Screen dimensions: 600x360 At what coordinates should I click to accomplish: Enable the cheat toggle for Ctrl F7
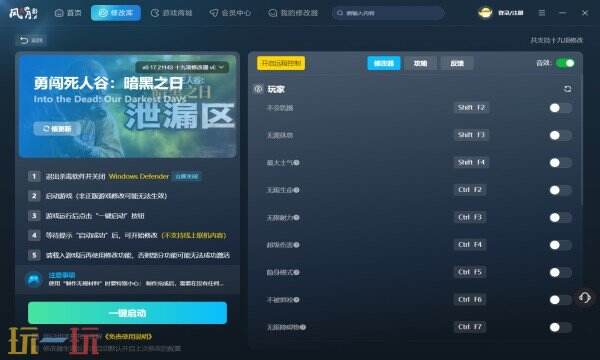560,327
